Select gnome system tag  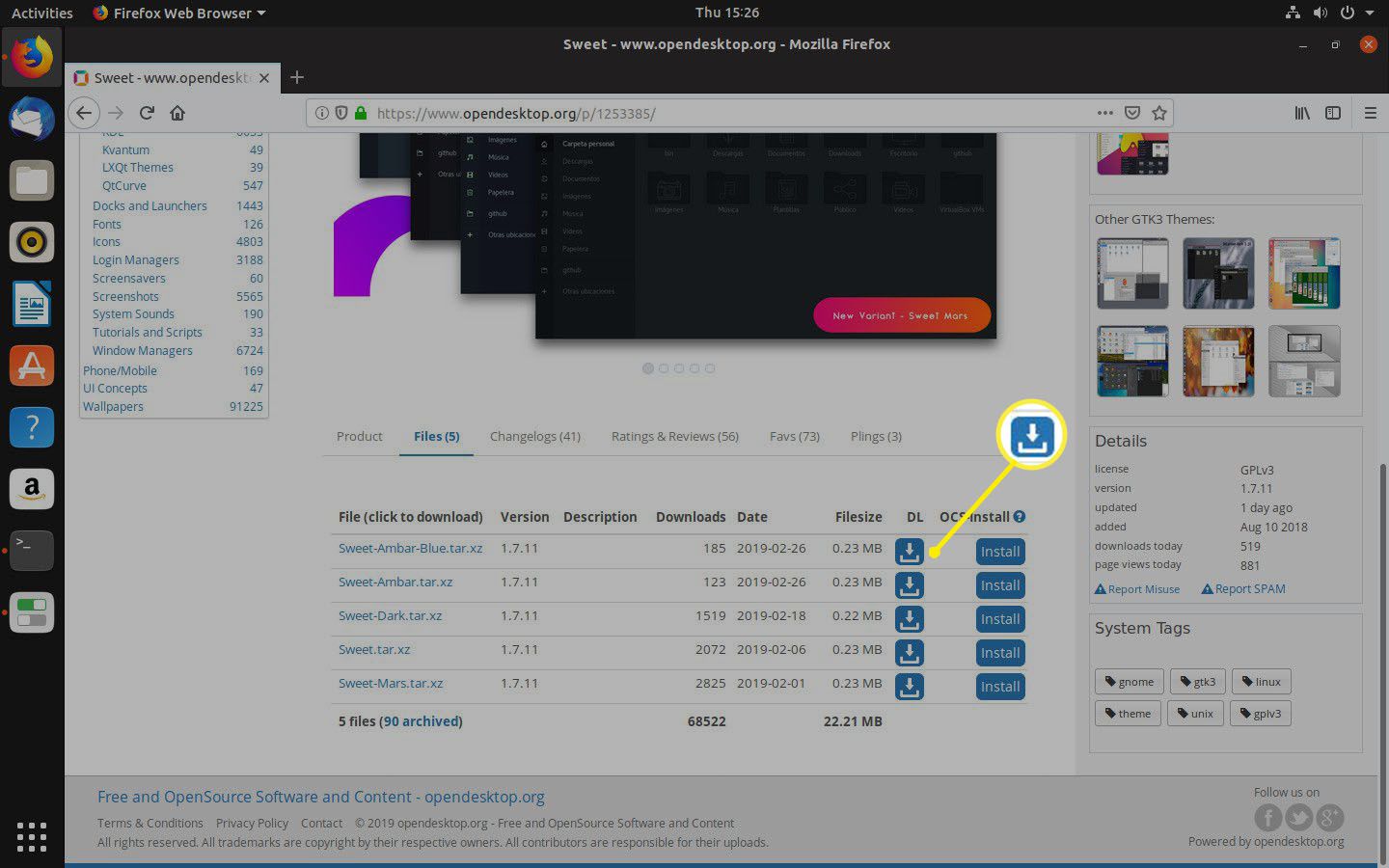pos(1130,681)
